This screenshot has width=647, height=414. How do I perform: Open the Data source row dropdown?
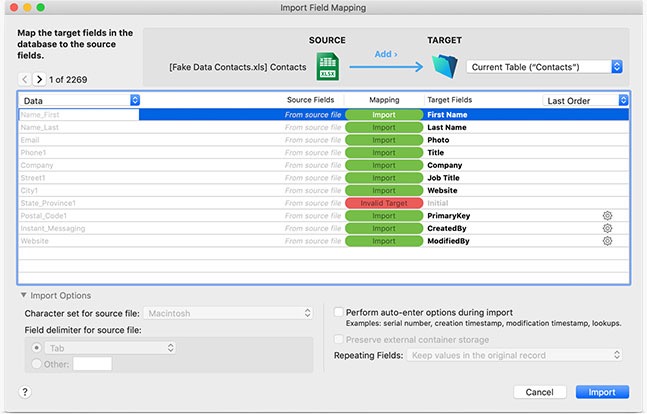click(79, 100)
